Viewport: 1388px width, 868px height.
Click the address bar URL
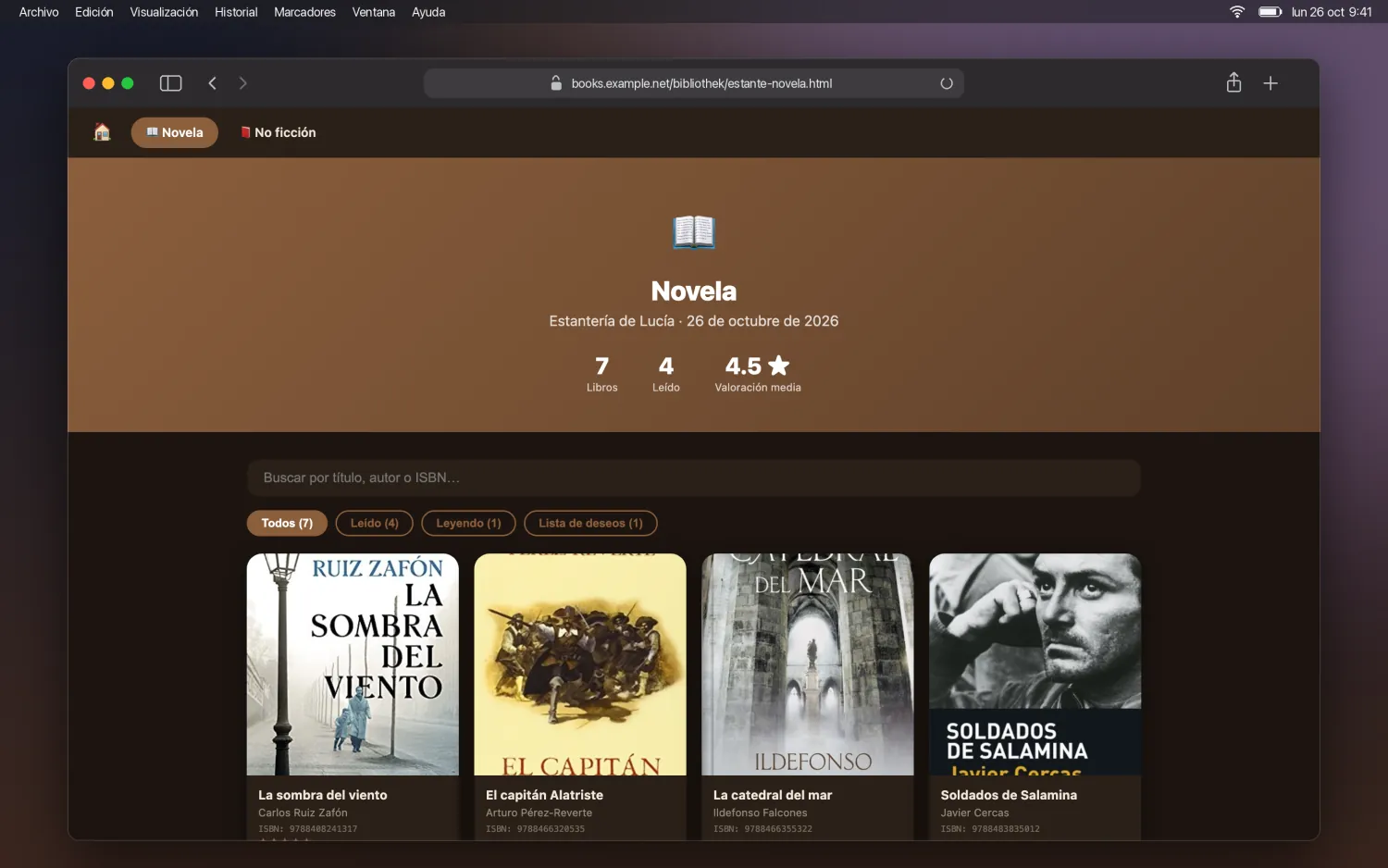point(701,83)
